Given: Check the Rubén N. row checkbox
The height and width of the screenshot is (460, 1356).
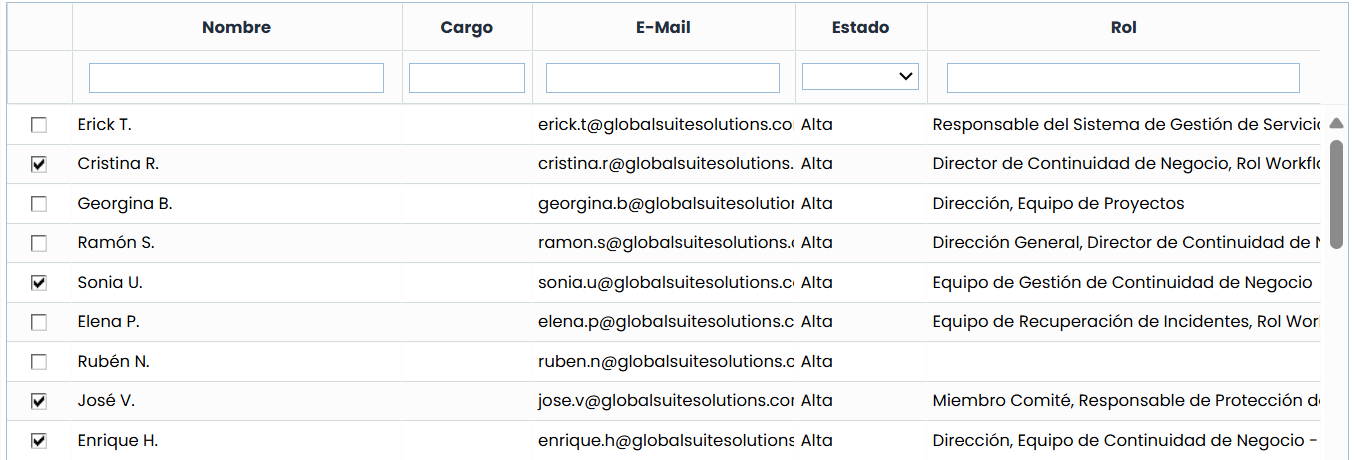Looking at the screenshot, I should click(x=39, y=362).
